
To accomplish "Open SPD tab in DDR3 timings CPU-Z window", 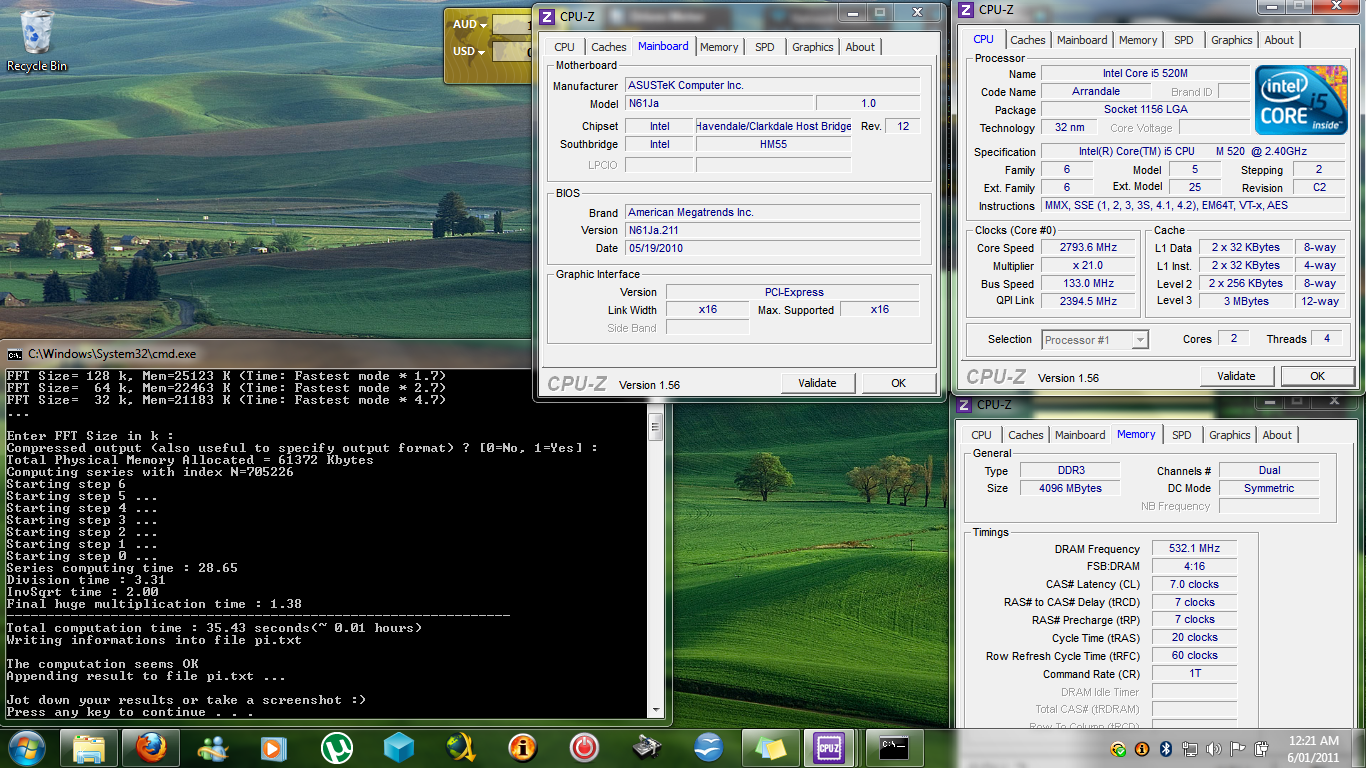I will [x=1182, y=435].
